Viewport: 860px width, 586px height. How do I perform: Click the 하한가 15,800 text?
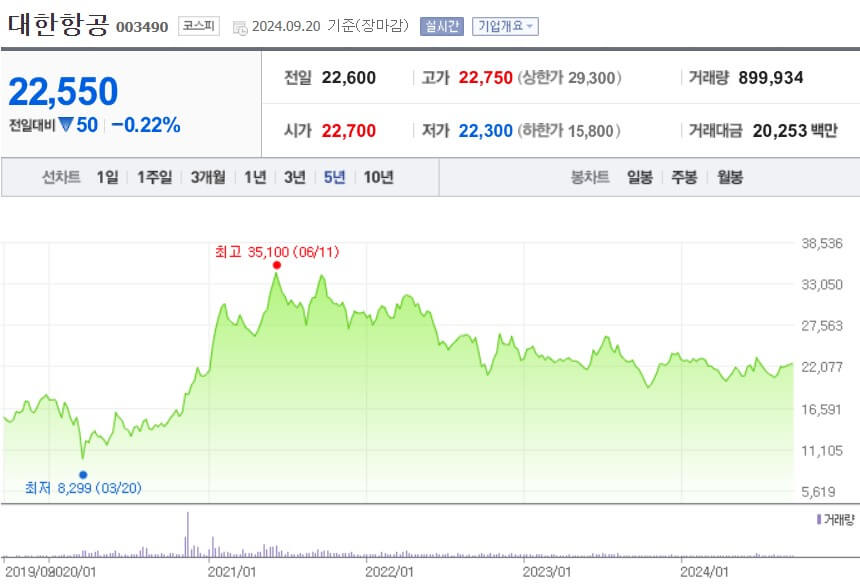click(569, 131)
